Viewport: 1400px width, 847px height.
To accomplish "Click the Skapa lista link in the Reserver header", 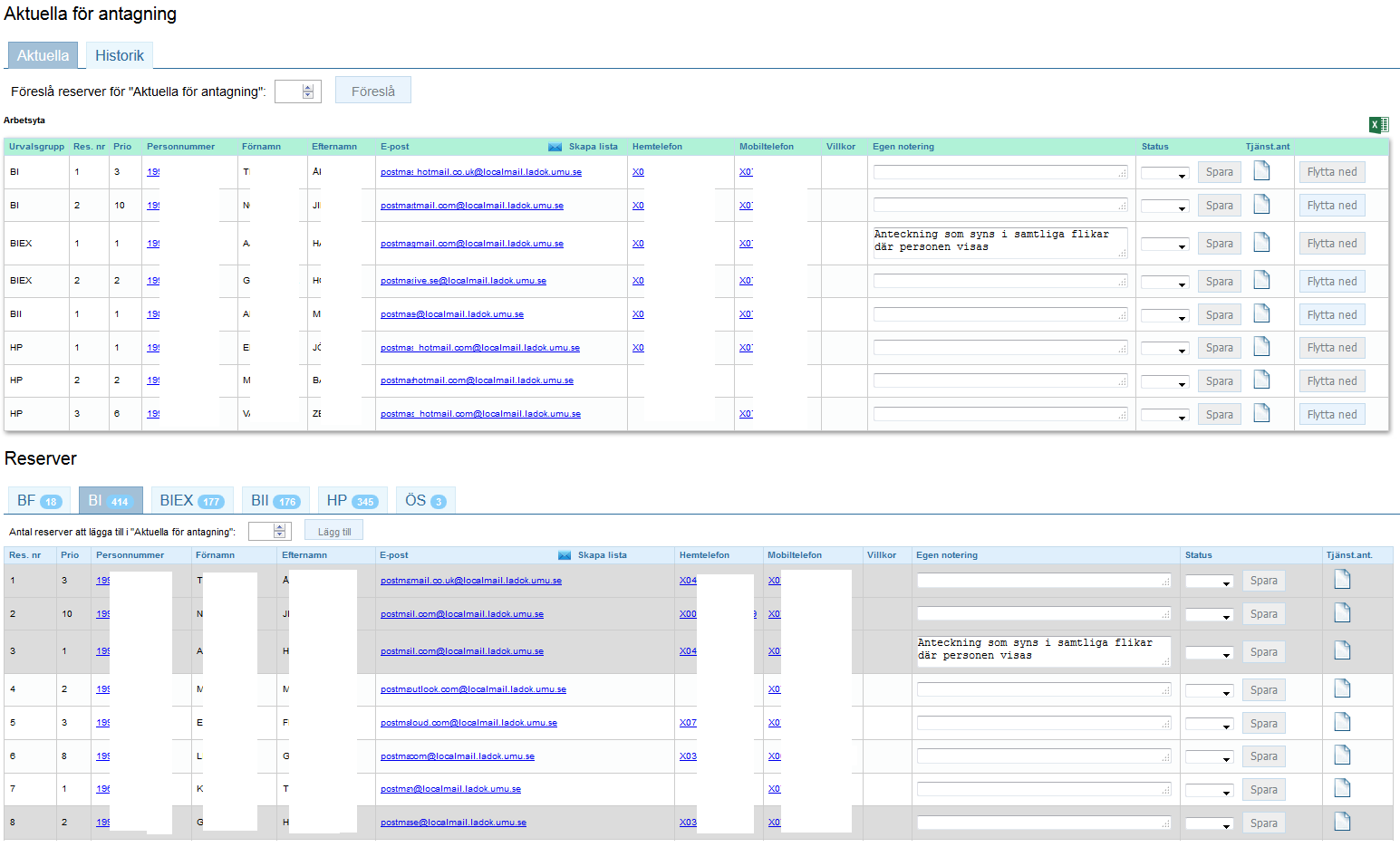I will (x=603, y=555).
